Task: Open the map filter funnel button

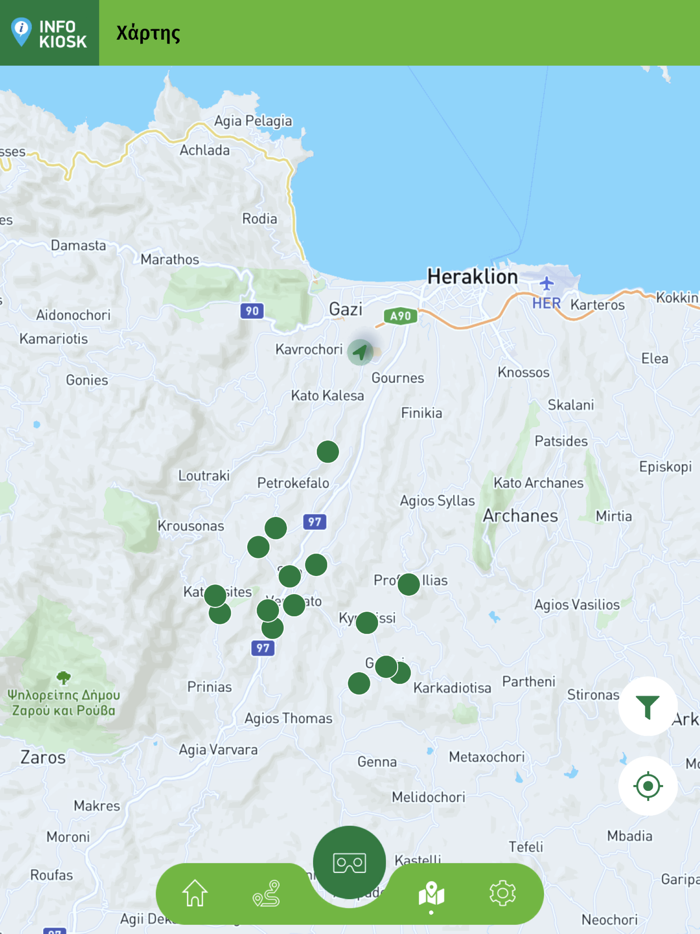Action: (648, 706)
